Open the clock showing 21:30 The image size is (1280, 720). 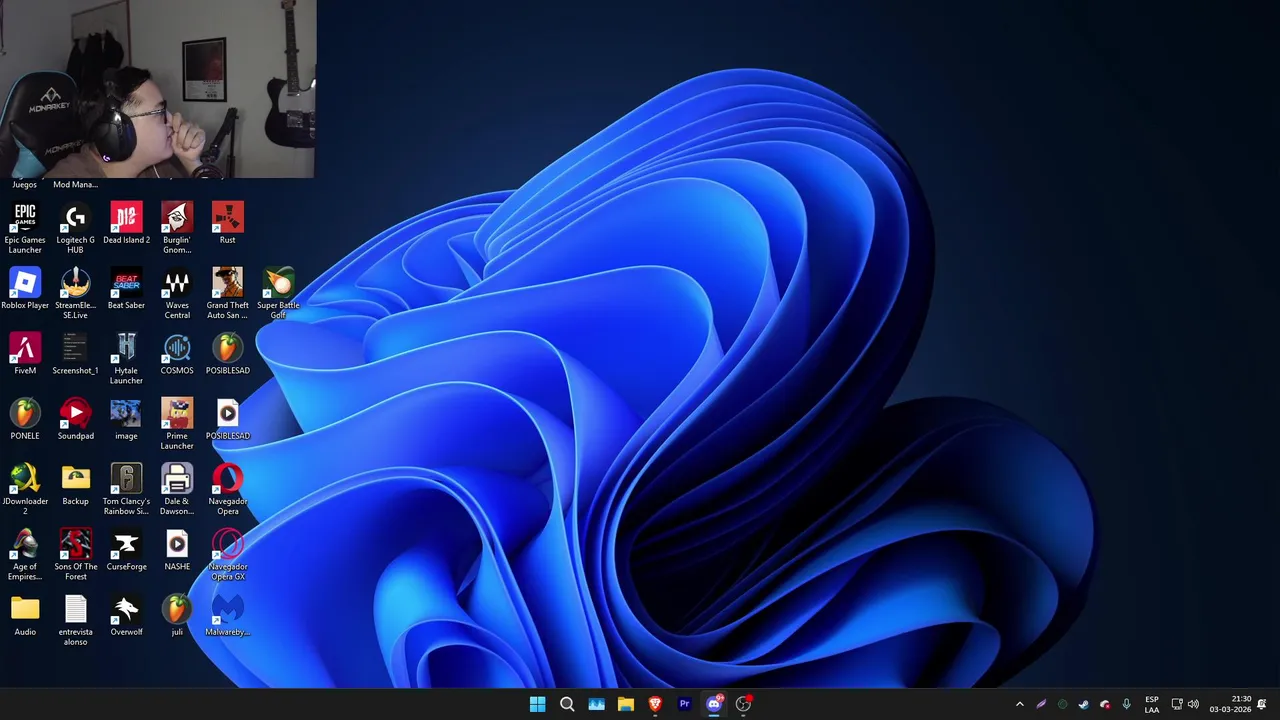pyautogui.click(x=1230, y=704)
